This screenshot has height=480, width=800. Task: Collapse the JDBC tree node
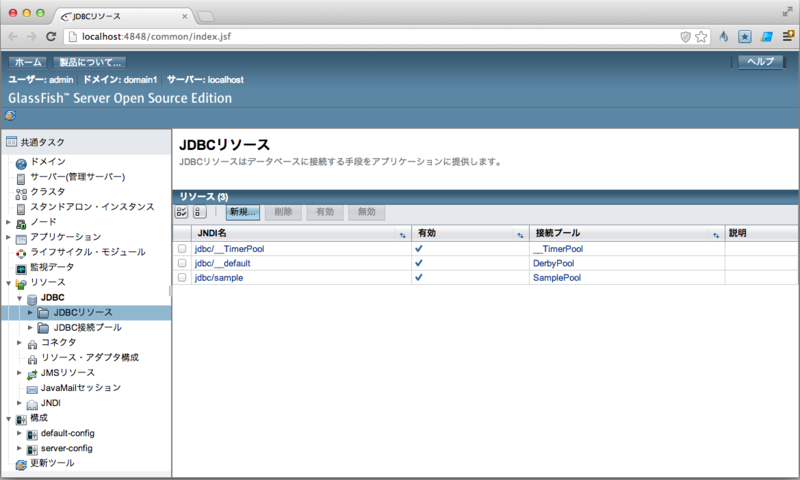(20, 298)
